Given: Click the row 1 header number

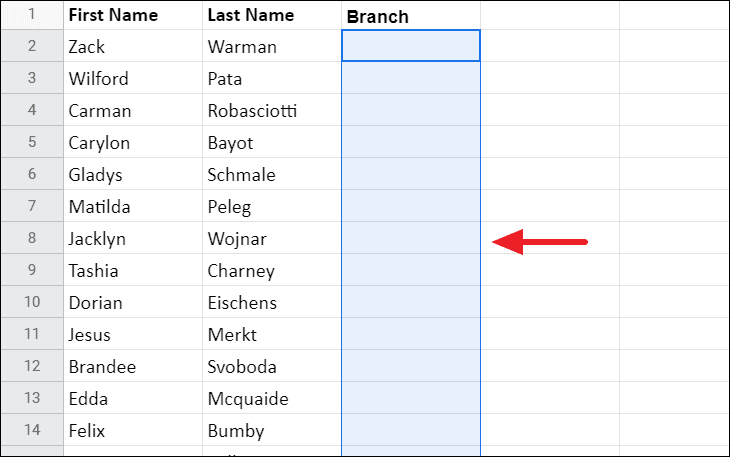Looking at the screenshot, I should coord(32,15).
